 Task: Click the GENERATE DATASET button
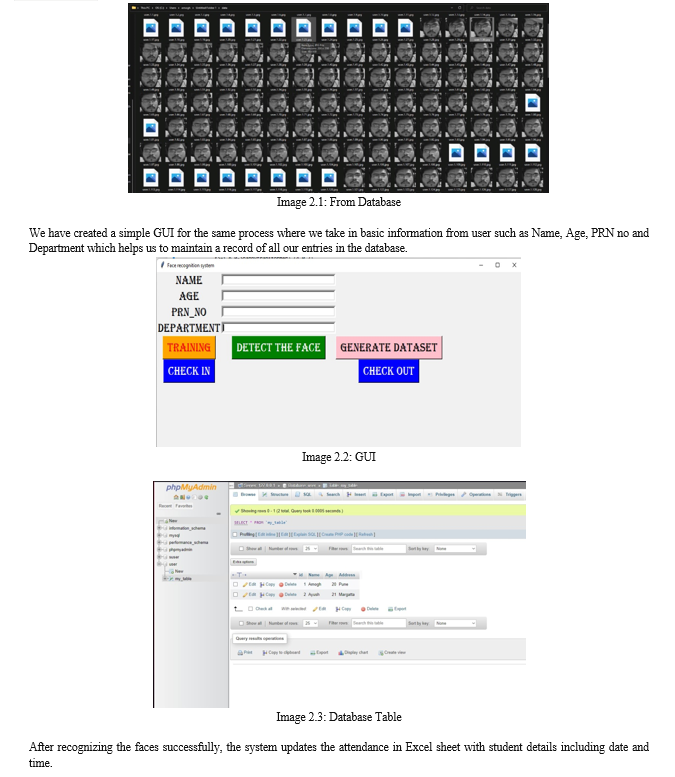point(389,348)
